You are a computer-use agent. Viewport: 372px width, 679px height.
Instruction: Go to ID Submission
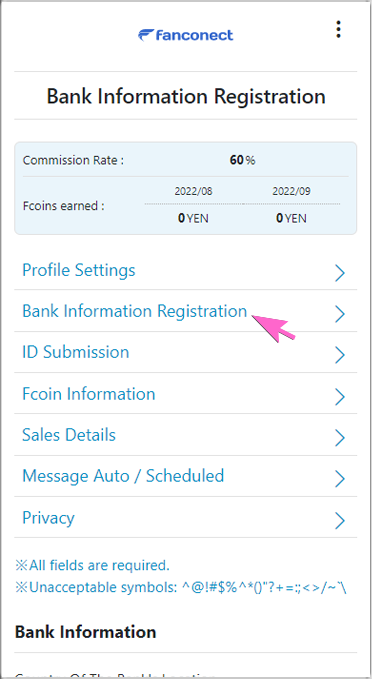[x=76, y=352]
